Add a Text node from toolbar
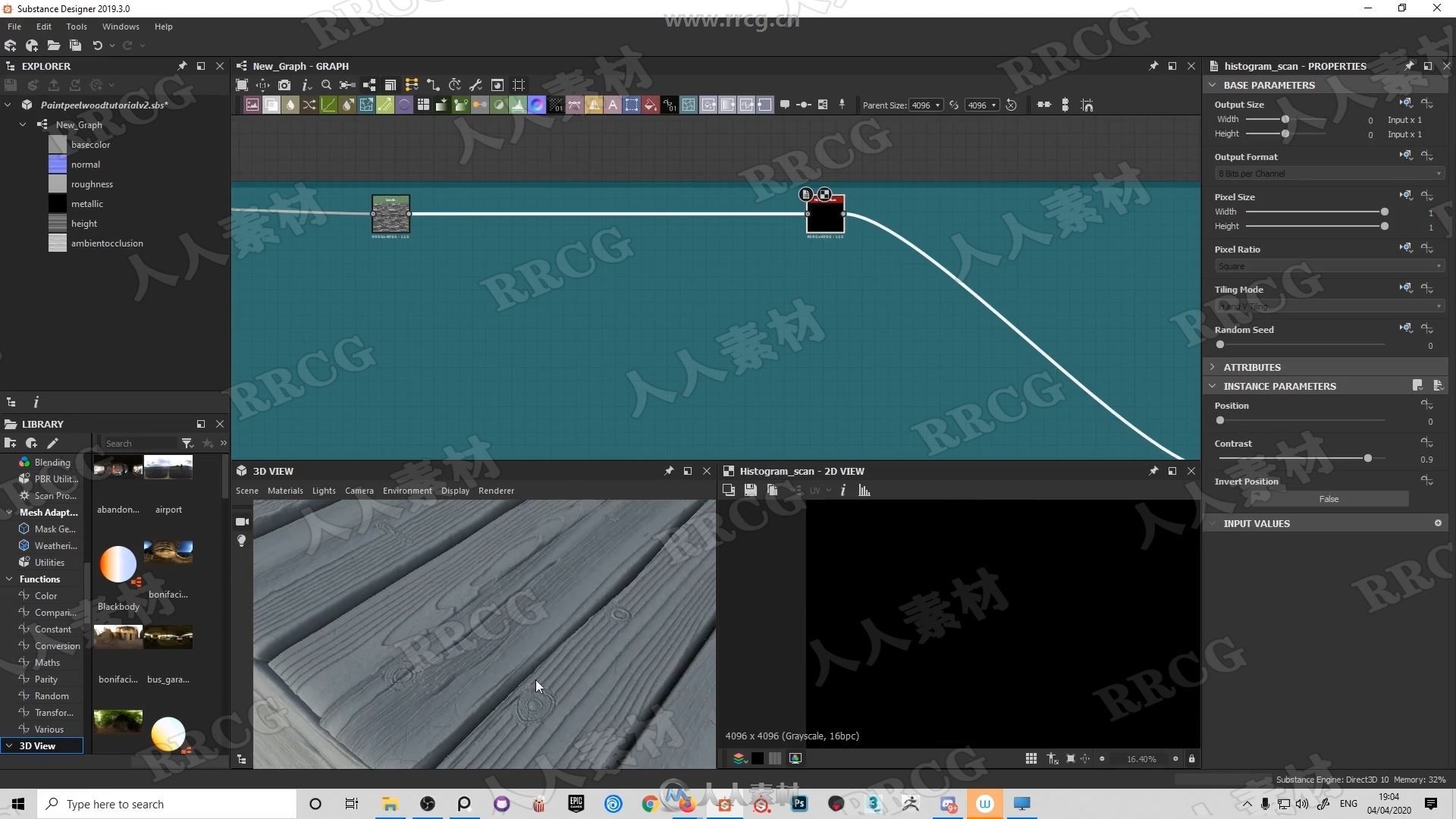Viewport: 1456px width, 819px height. click(613, 105)
